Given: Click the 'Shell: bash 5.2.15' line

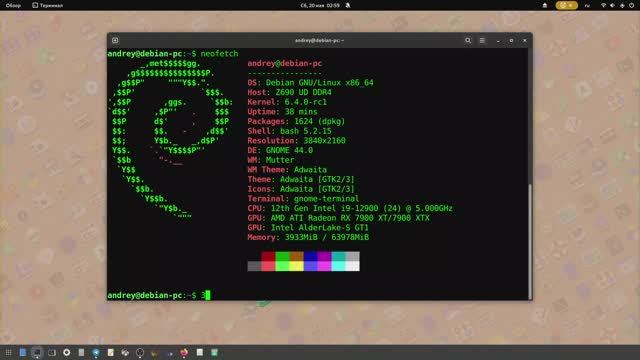Looking at the screenshot, I should click(x=289, y=131).
